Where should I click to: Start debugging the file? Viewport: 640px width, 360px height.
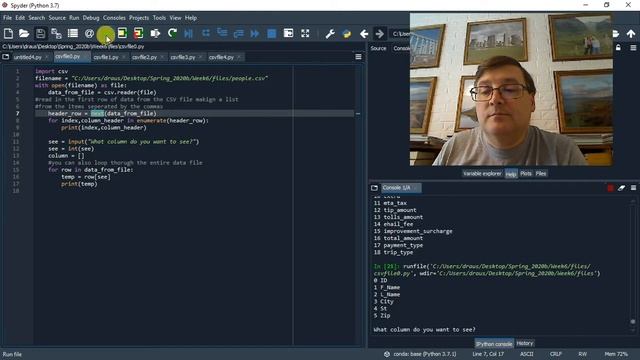tap(189, 33)
